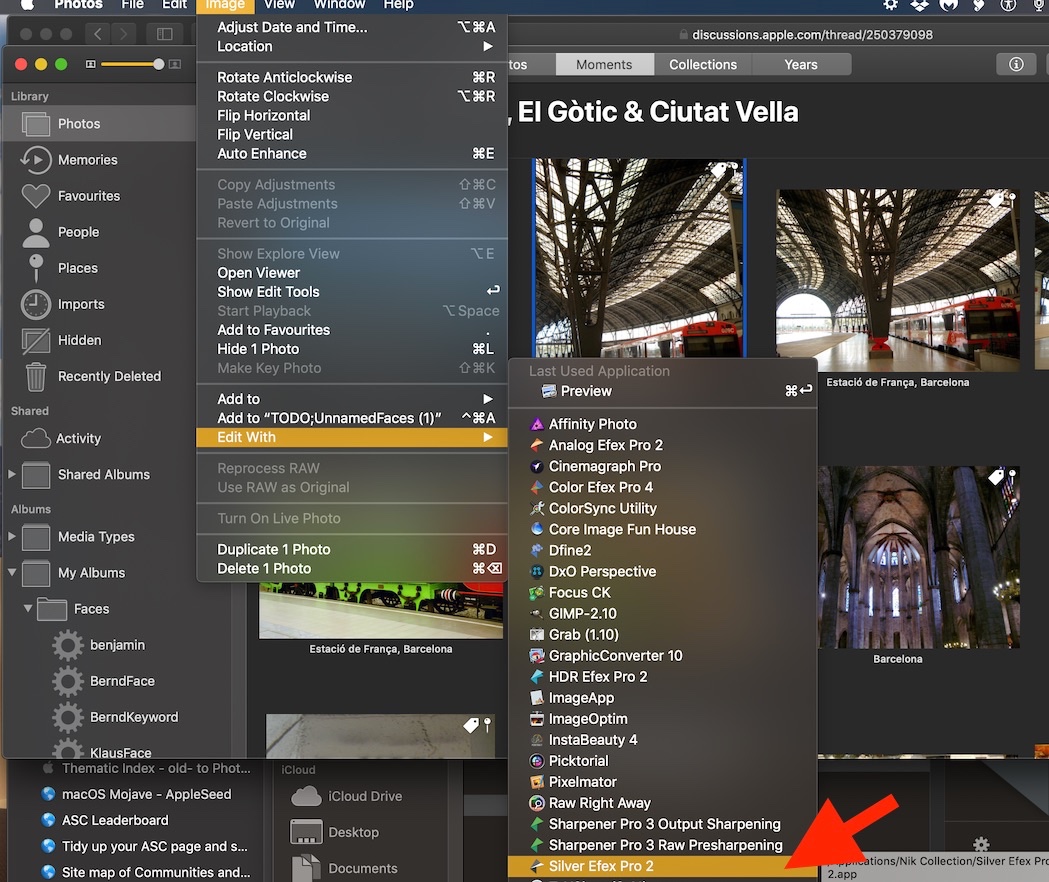Select Picktorial from the list

[x=662, y=761]
